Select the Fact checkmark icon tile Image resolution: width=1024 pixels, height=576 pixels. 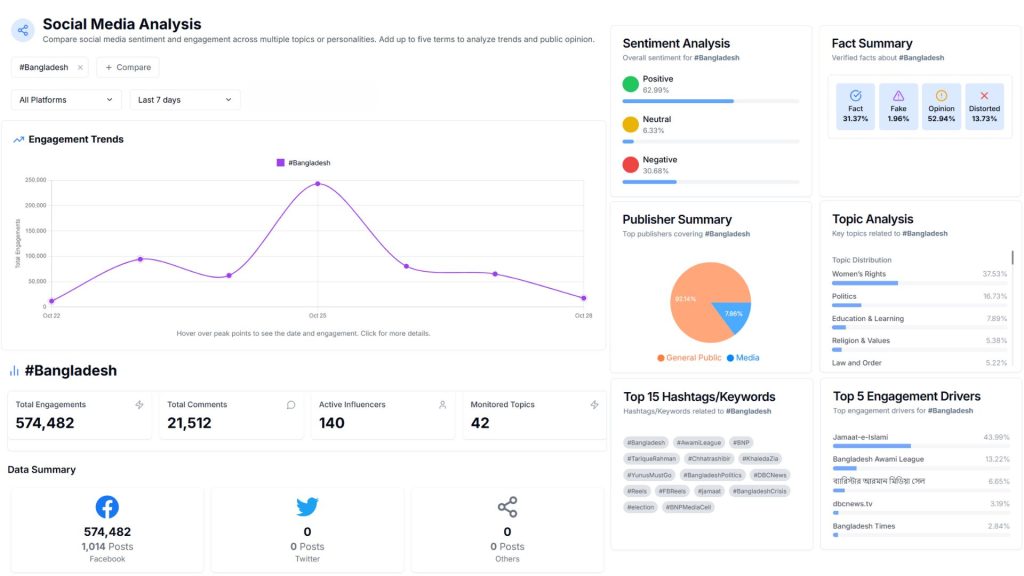[855, 106]
